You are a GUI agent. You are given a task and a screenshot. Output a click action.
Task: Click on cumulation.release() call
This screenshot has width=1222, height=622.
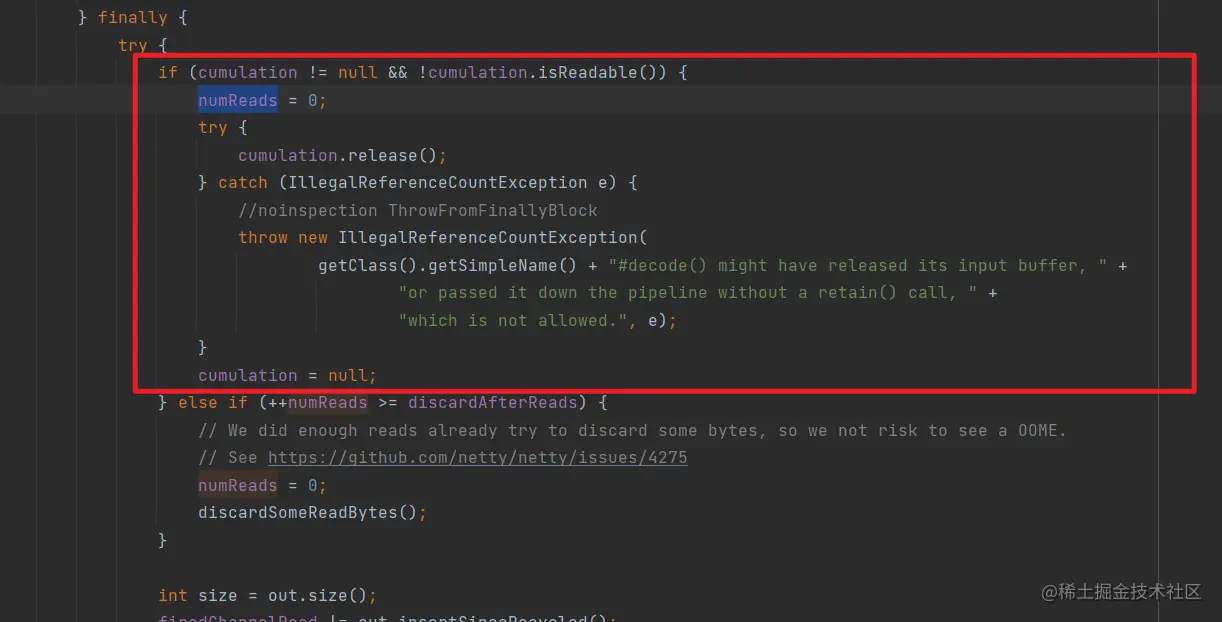342,155
